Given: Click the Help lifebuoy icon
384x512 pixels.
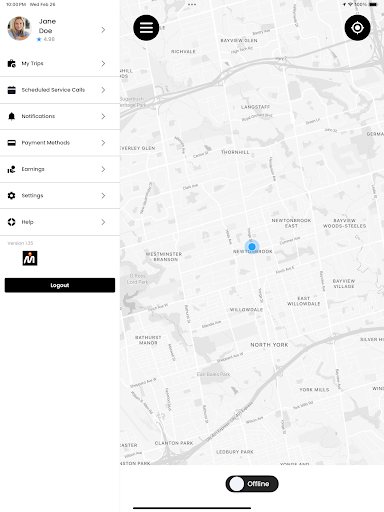Looking at the screenshot, I should click(12, 222).
